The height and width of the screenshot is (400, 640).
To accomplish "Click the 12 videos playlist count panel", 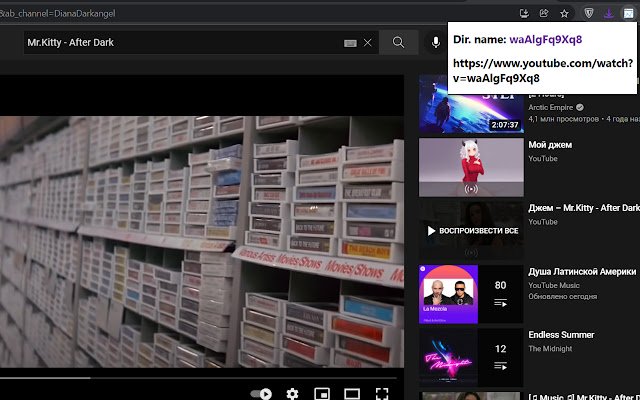I will pos(500,358).
